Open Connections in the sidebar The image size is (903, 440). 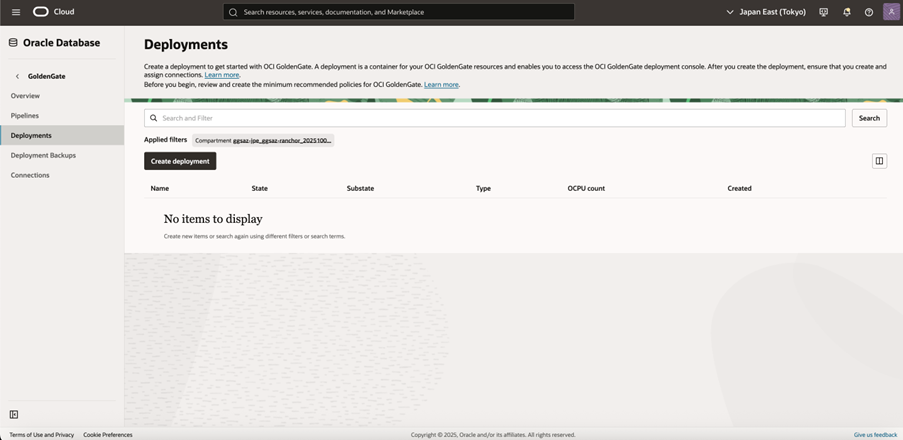click(30, 175)
